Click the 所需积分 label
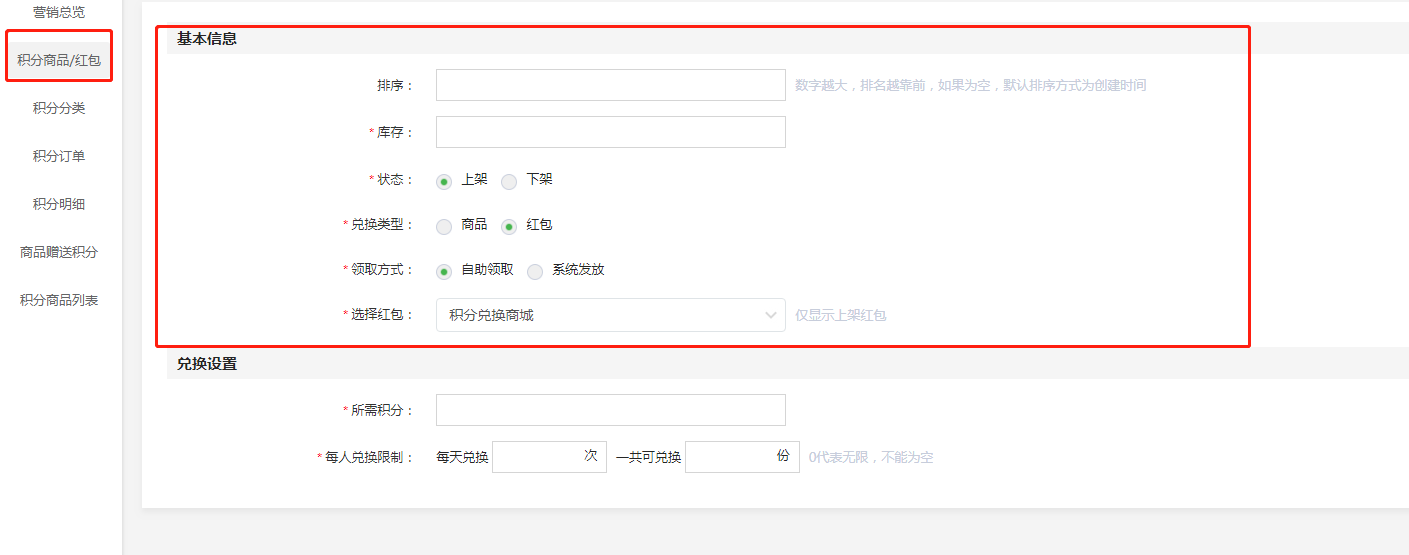The width and height of the screenshot is (1409, 555). point(378,410)
